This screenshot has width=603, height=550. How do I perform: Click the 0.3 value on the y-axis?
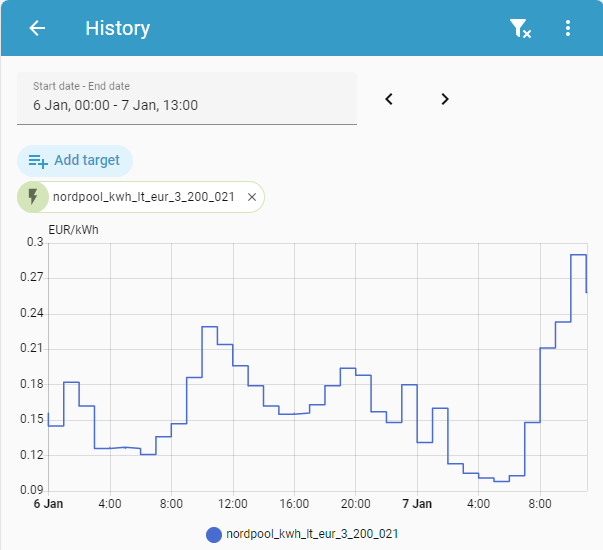[36, 242]
